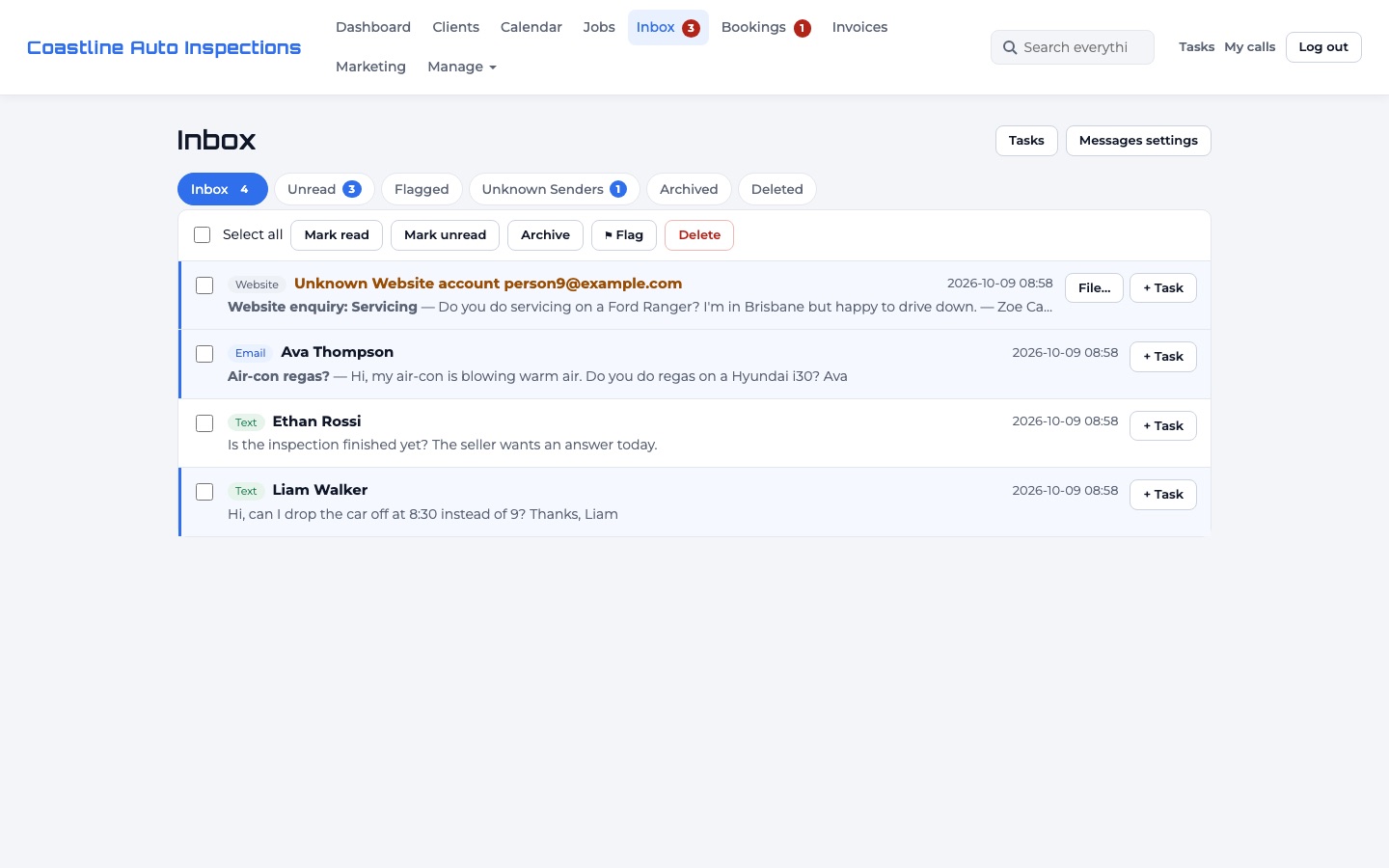Add a task for Ethan Rossi's text
The width and height of the screenshot is (1389, 868).
click(1163, 425)
